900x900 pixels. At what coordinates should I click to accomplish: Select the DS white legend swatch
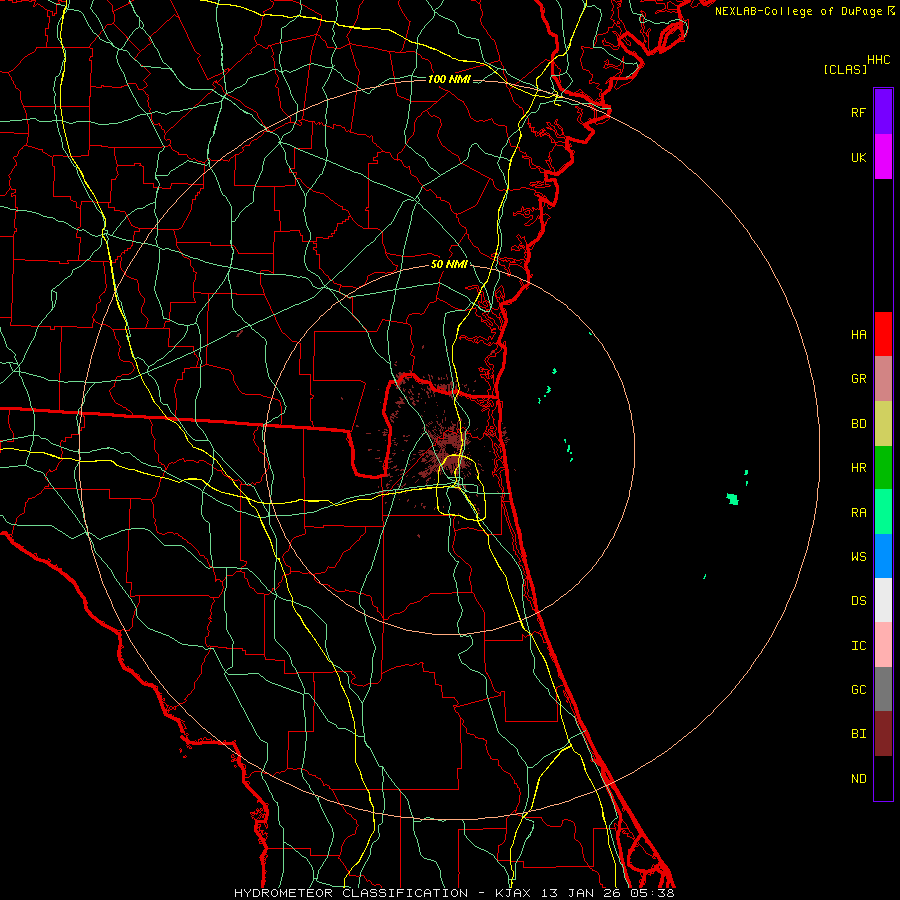[883, 600]
